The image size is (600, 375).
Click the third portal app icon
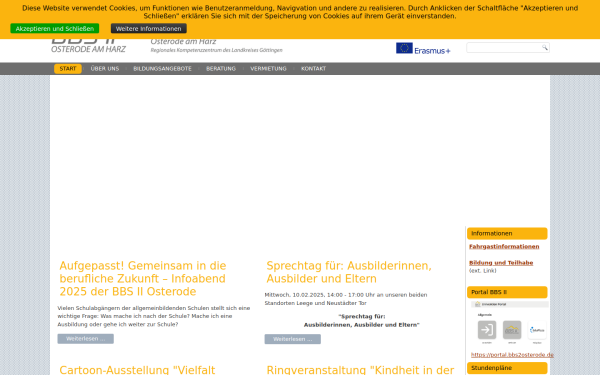click(537, 330)
